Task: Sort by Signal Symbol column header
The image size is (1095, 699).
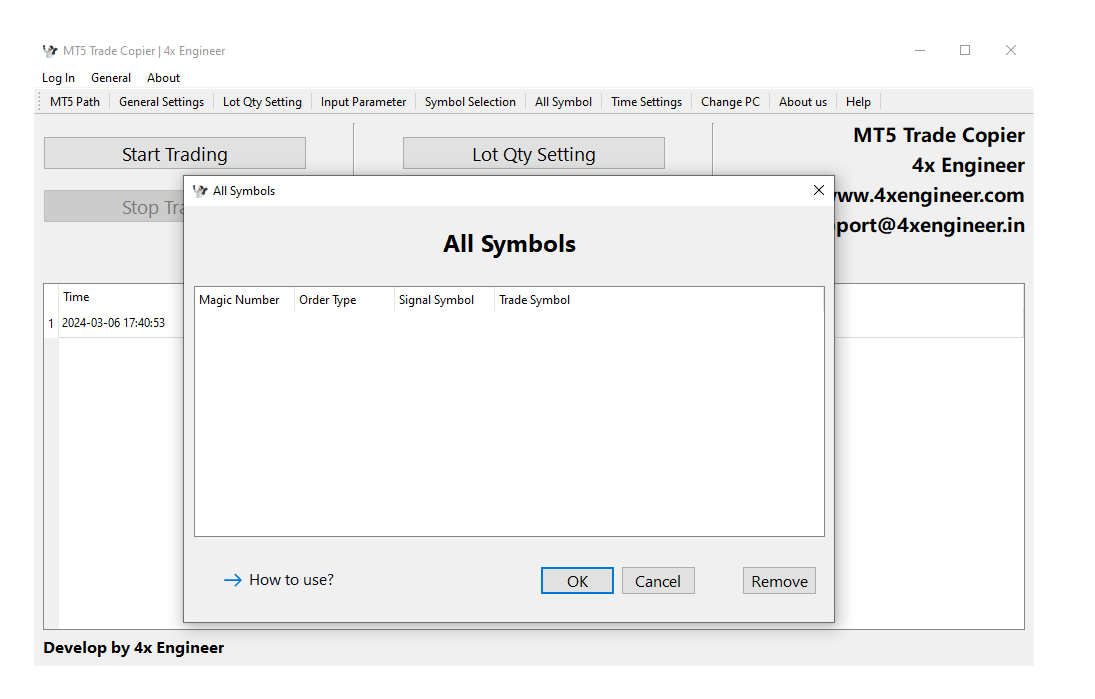Action: (x=443, y=300)
